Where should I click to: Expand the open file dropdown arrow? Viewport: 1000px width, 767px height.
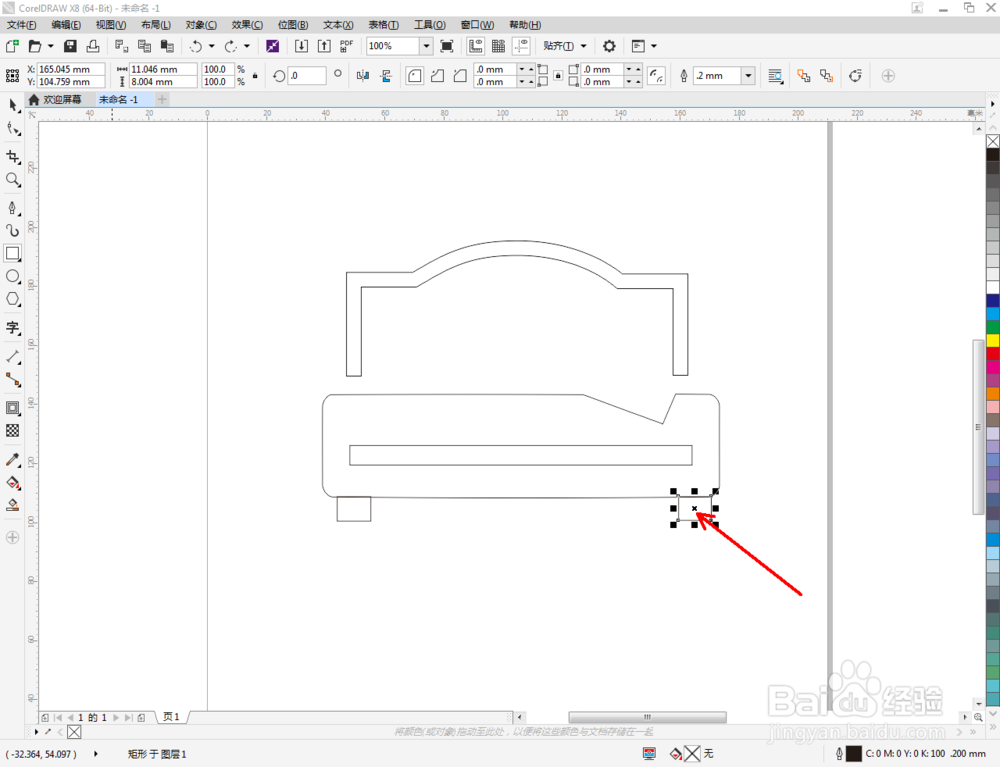tap(51, 46)
